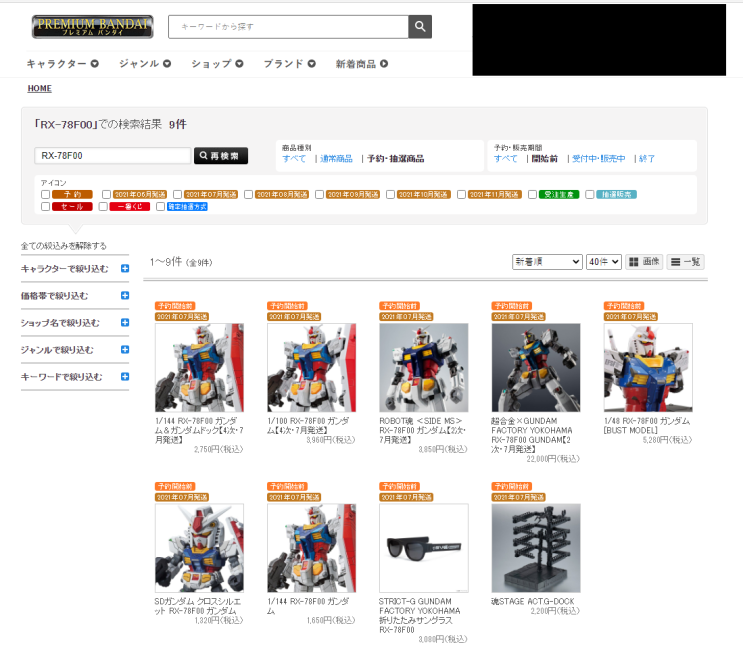Image resolution: width=743 pixels, height=653 pixels.
Task: Check the green 受注生産 checkbox
Action: 532,194
